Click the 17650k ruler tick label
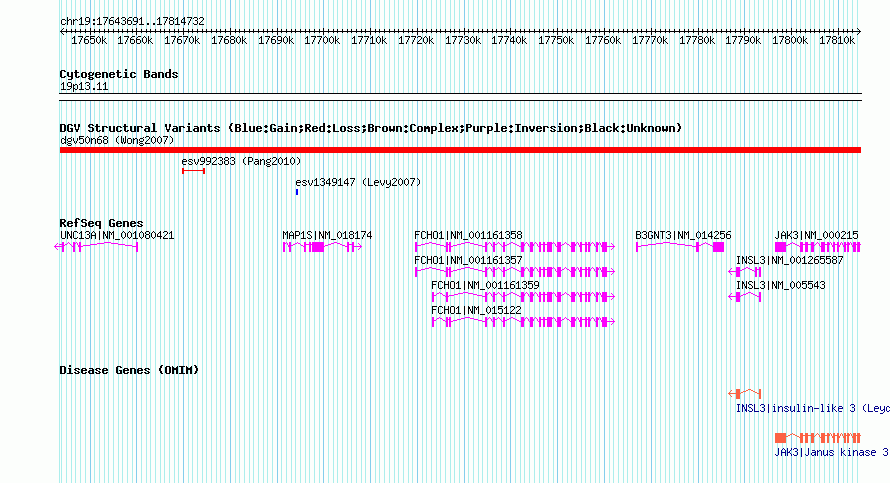Screen dimensions: 890x483 (x=89, y=40)
